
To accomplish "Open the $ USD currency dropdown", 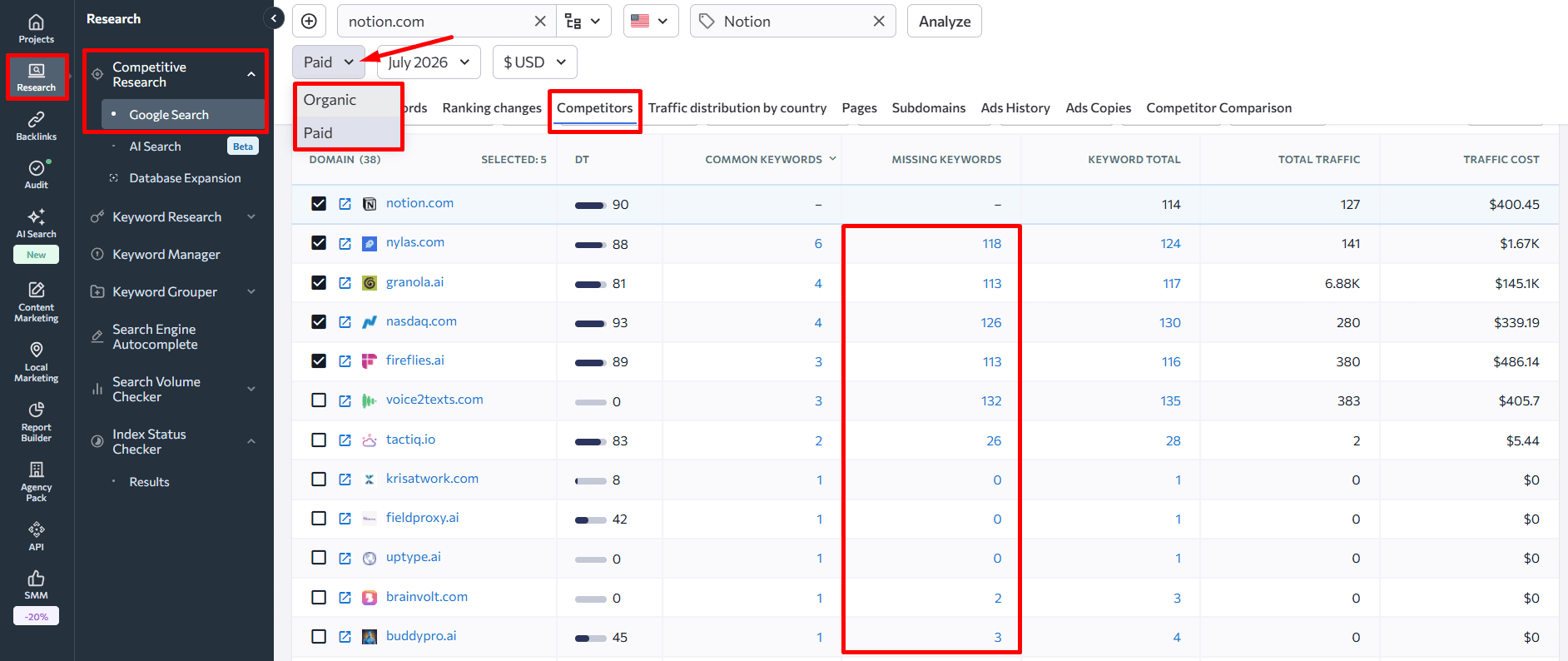I will (535, 62).
